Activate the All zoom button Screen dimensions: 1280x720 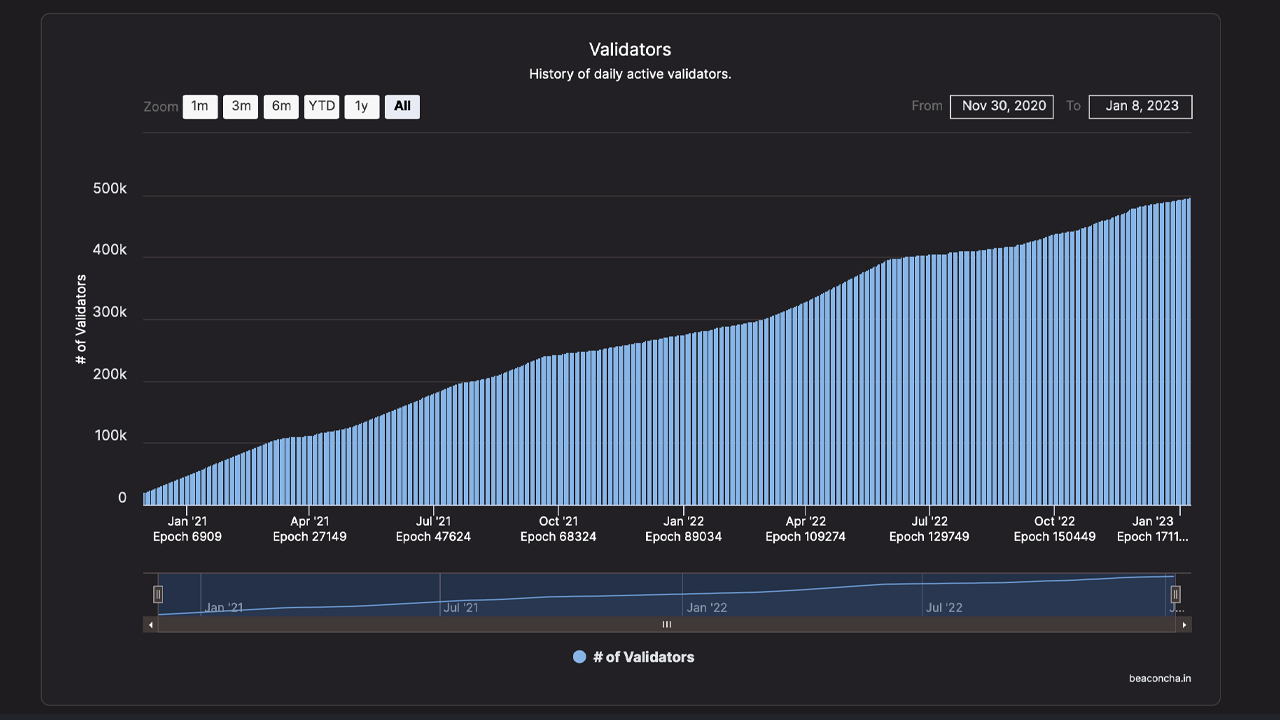[x=402, y=106]
